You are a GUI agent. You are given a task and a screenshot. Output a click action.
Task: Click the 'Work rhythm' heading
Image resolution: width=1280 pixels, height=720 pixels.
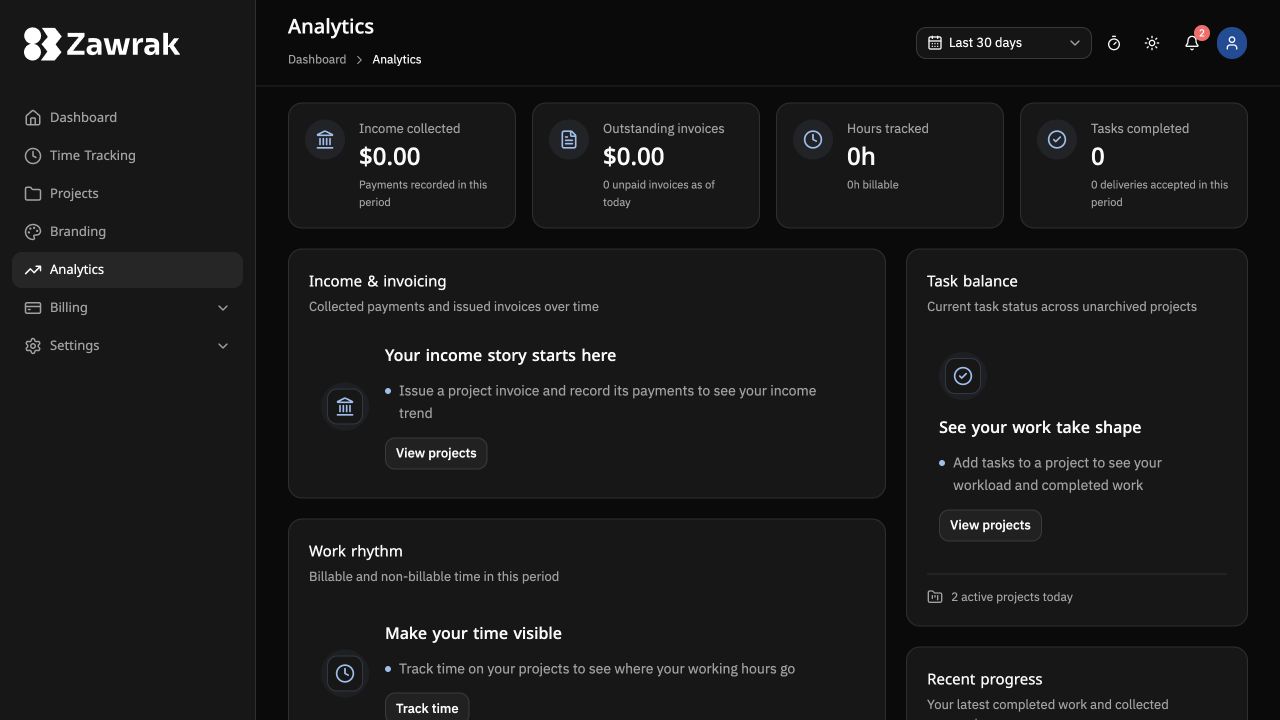click(356, 551)
